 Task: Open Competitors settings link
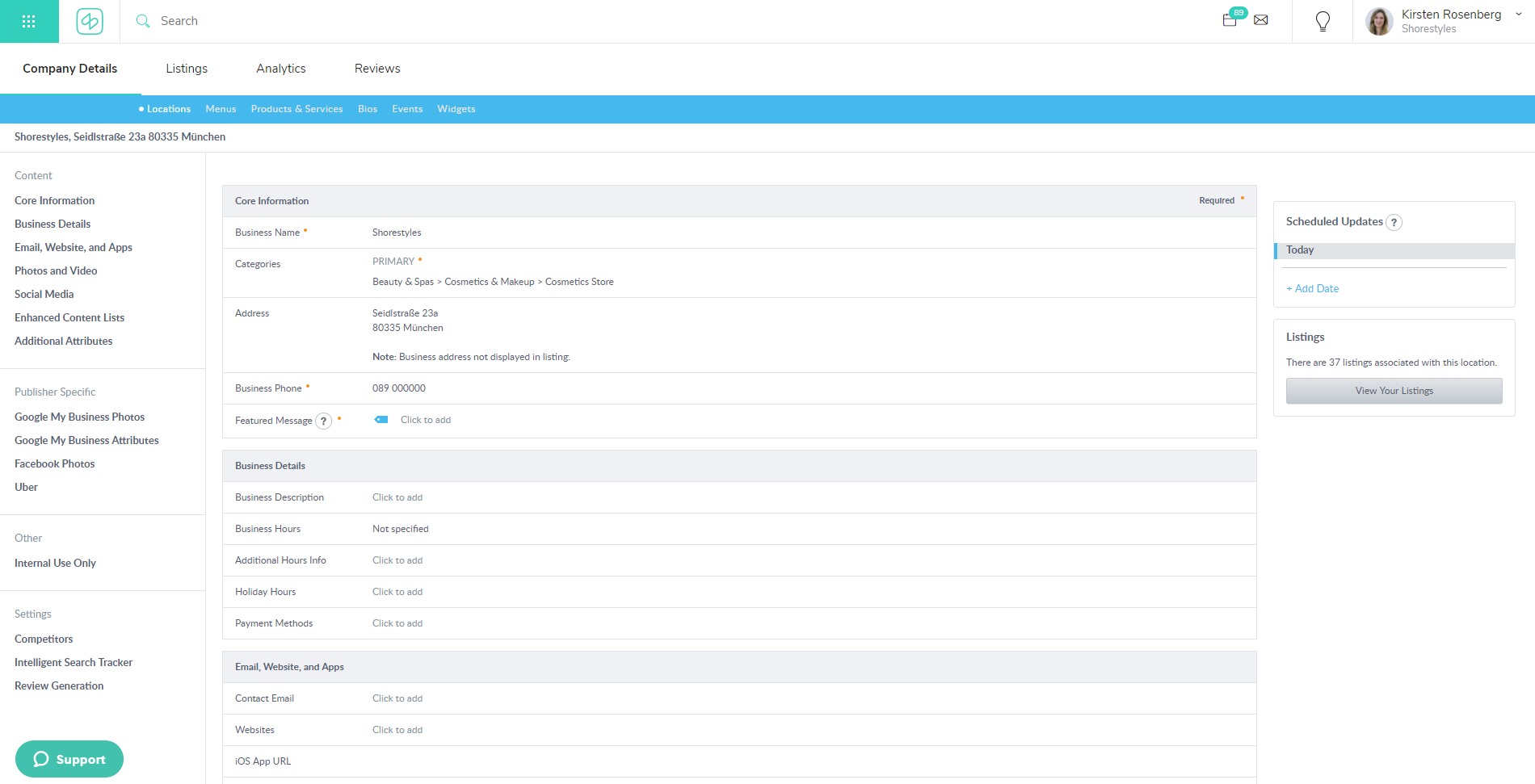pos(44,639)
